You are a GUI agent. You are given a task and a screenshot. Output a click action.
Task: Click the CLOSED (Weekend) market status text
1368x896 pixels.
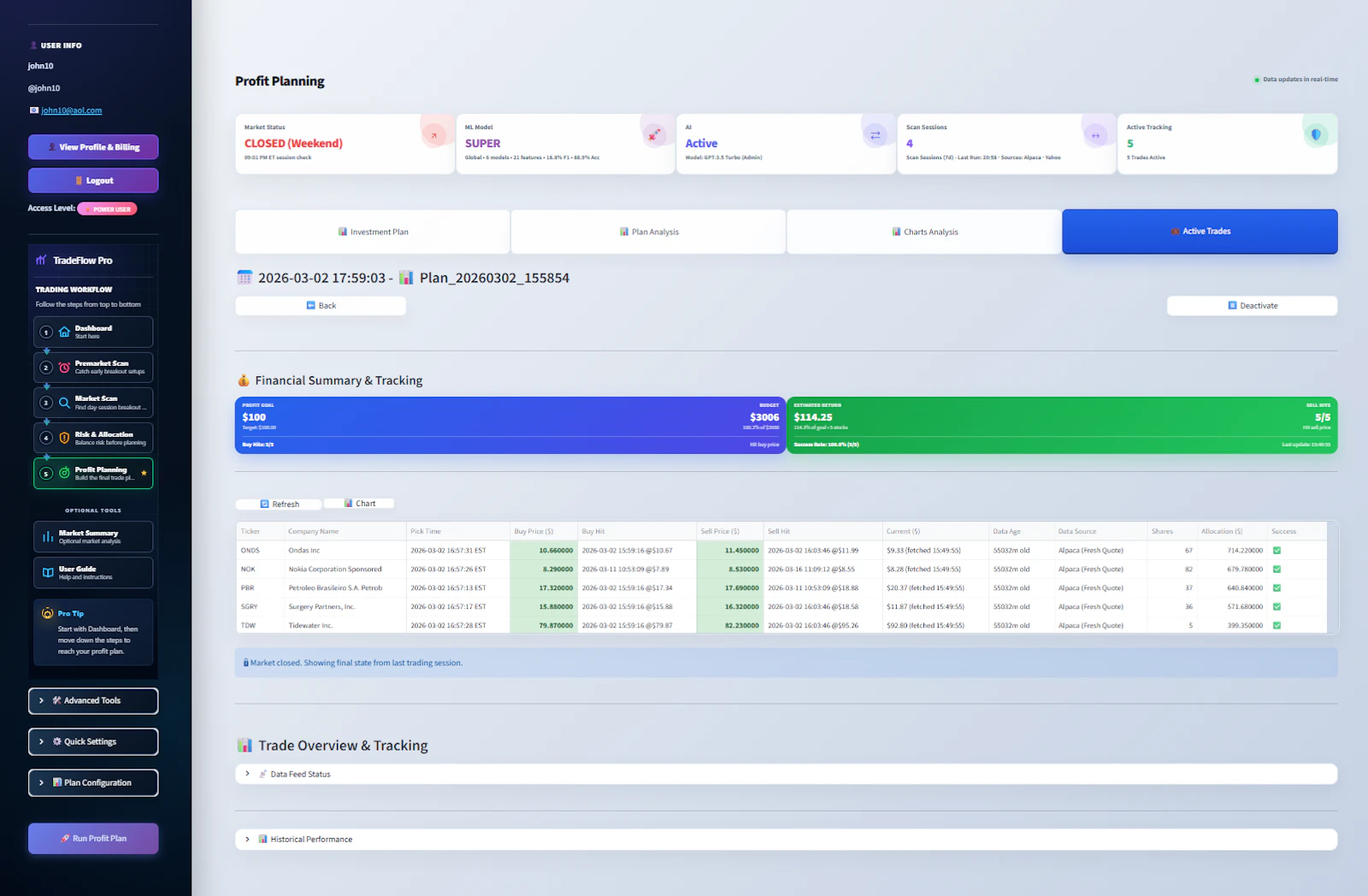click(x=293, y=144)
